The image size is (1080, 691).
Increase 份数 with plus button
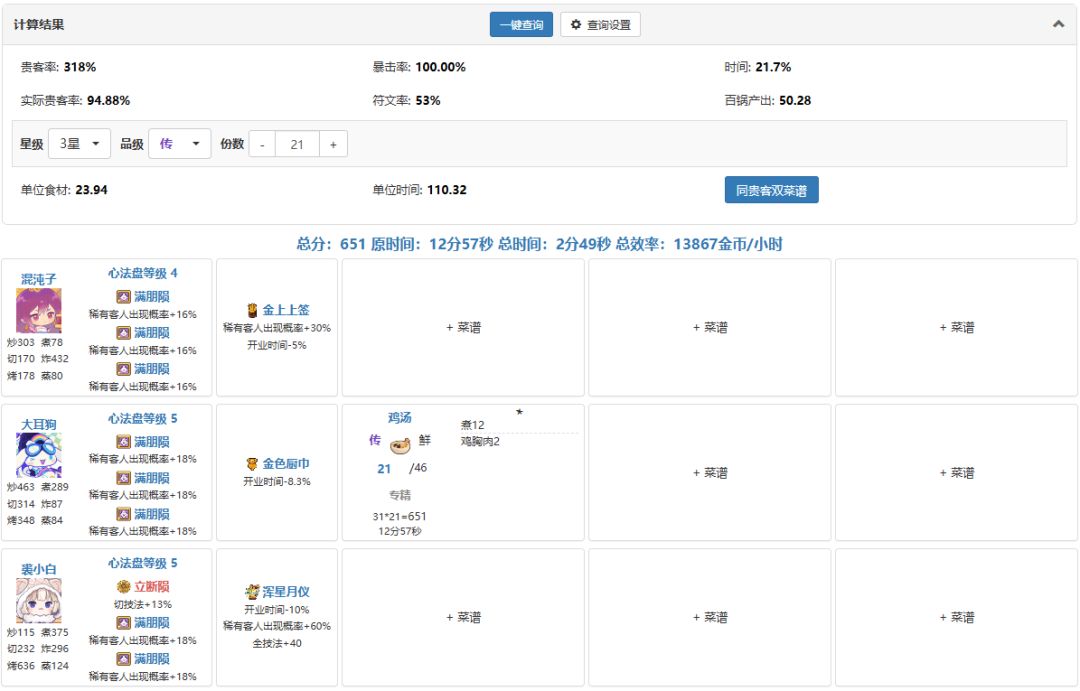[x=333, y=144]
